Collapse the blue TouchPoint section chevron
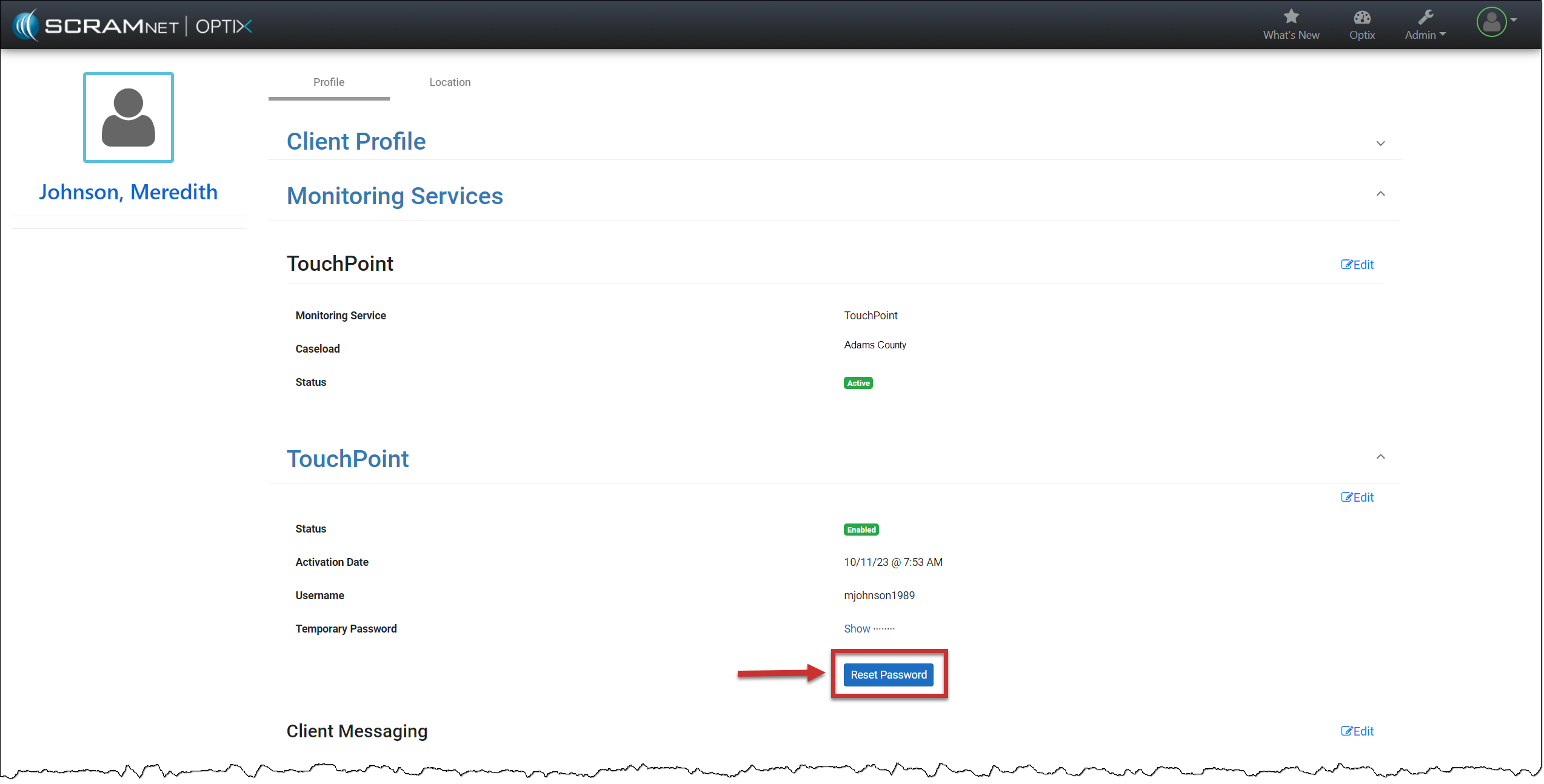 tap(1380, 457)
